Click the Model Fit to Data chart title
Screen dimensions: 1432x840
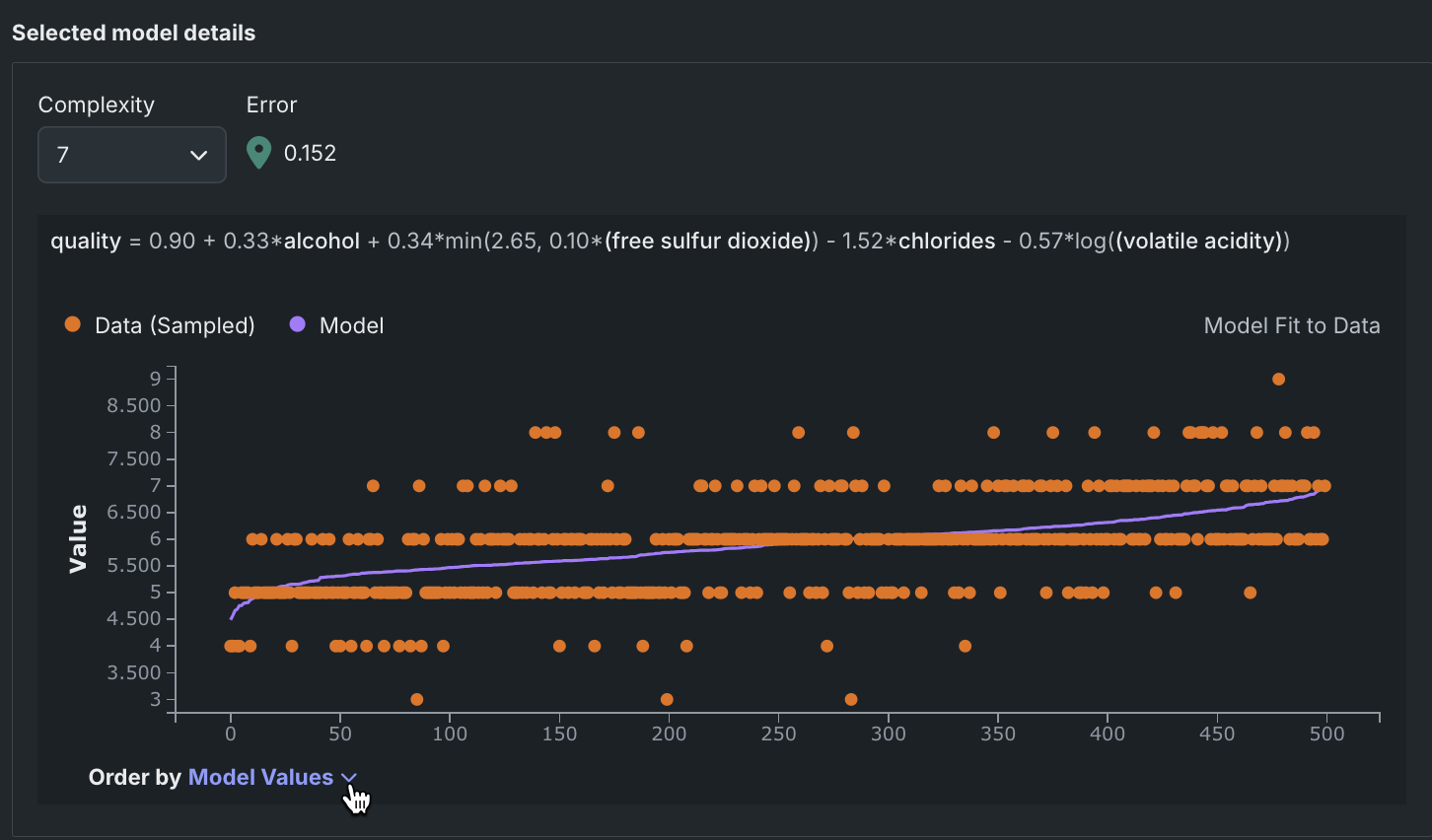click(1291, 325)
